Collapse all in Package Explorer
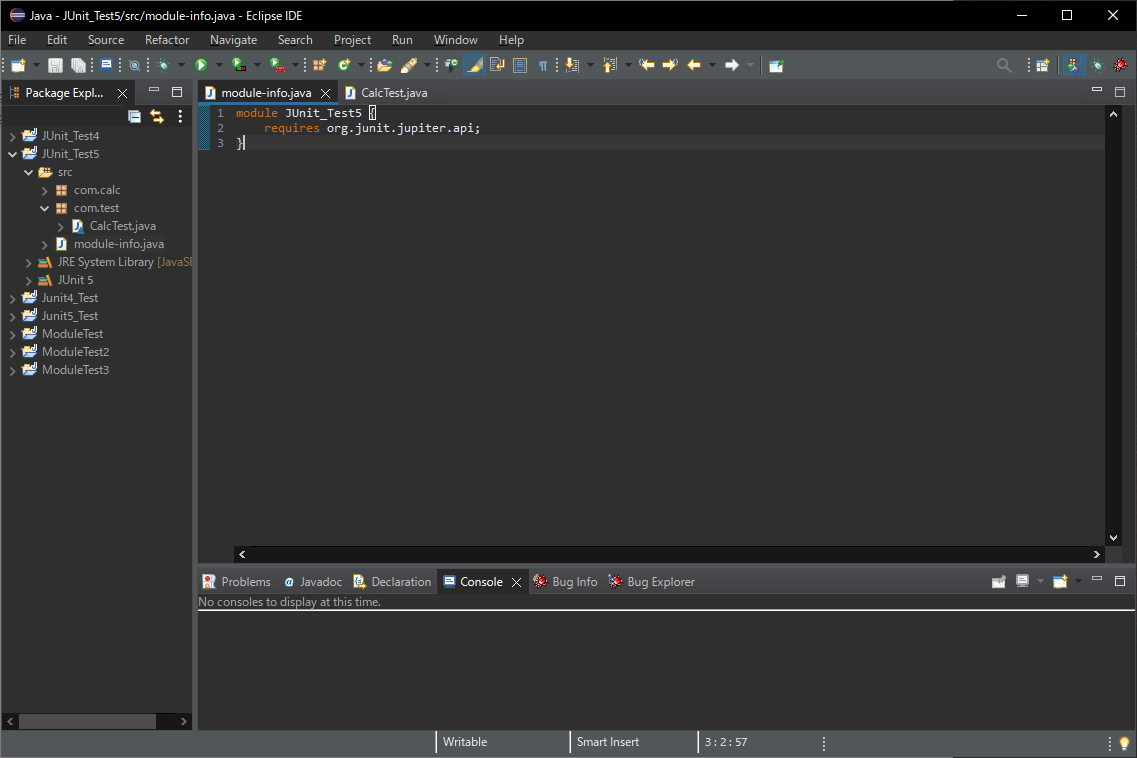The height and width of the screenshot is (758, 1137). pyautogui.click(x=134, y=116)
